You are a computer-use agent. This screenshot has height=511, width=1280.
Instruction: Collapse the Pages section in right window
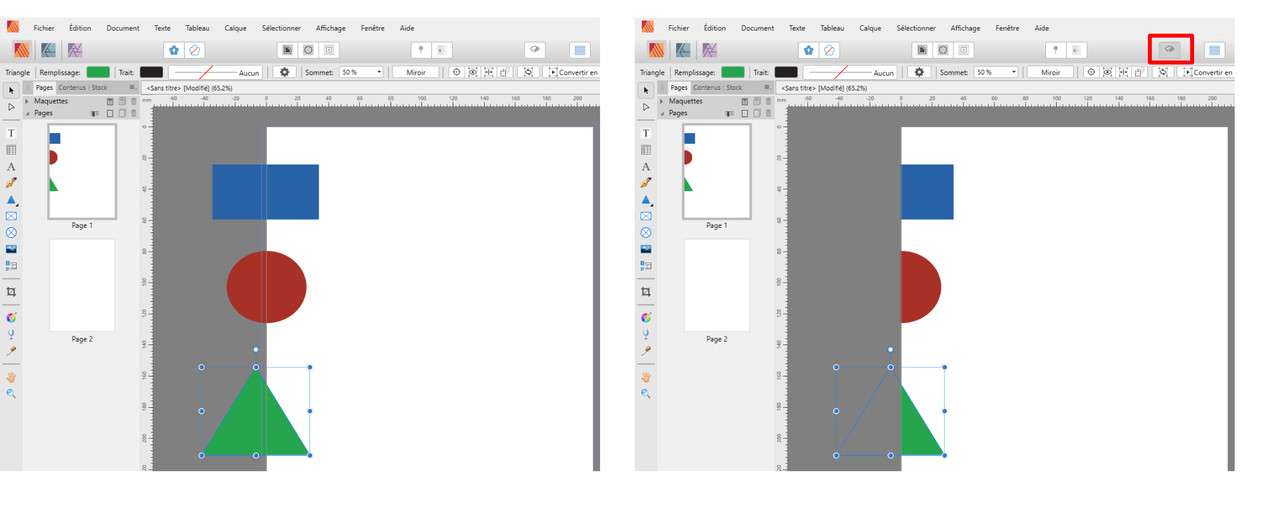[x=661, y=113]
